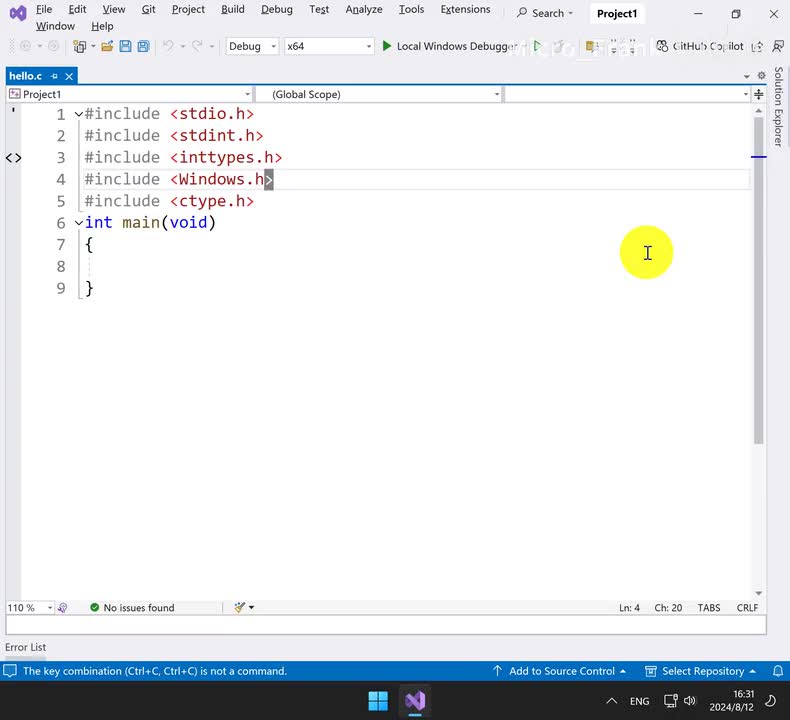Open the Git menu
Viewport: 790px width, 720px height.
(x=148, y=10)
